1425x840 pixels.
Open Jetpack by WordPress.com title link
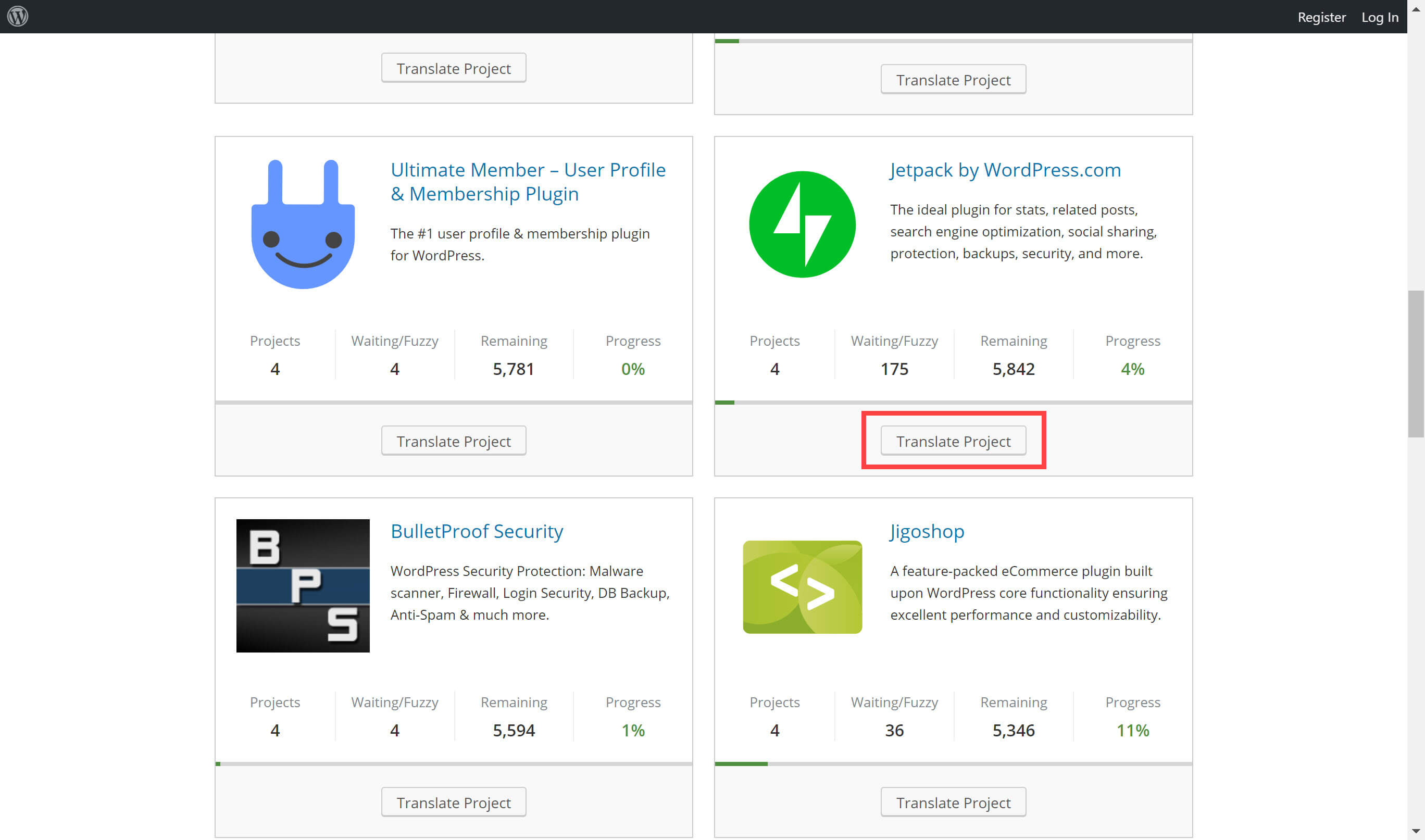pyautogui.click(x=1005, y=170)
